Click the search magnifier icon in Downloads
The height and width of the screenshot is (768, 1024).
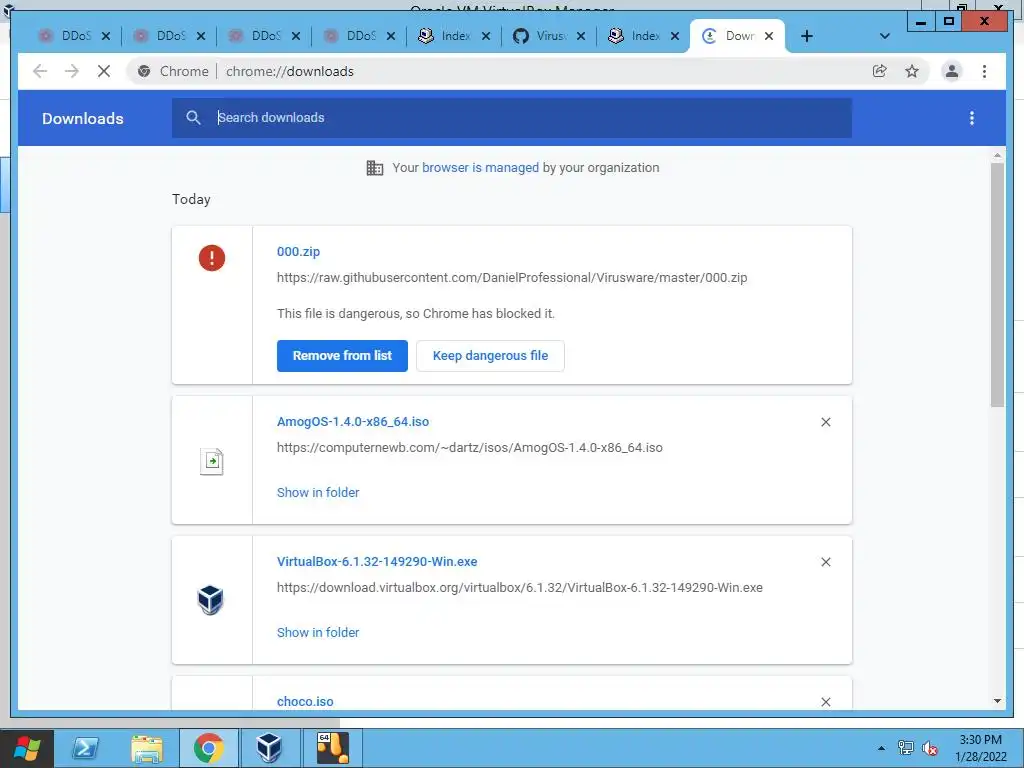click(x=193, y=118)
